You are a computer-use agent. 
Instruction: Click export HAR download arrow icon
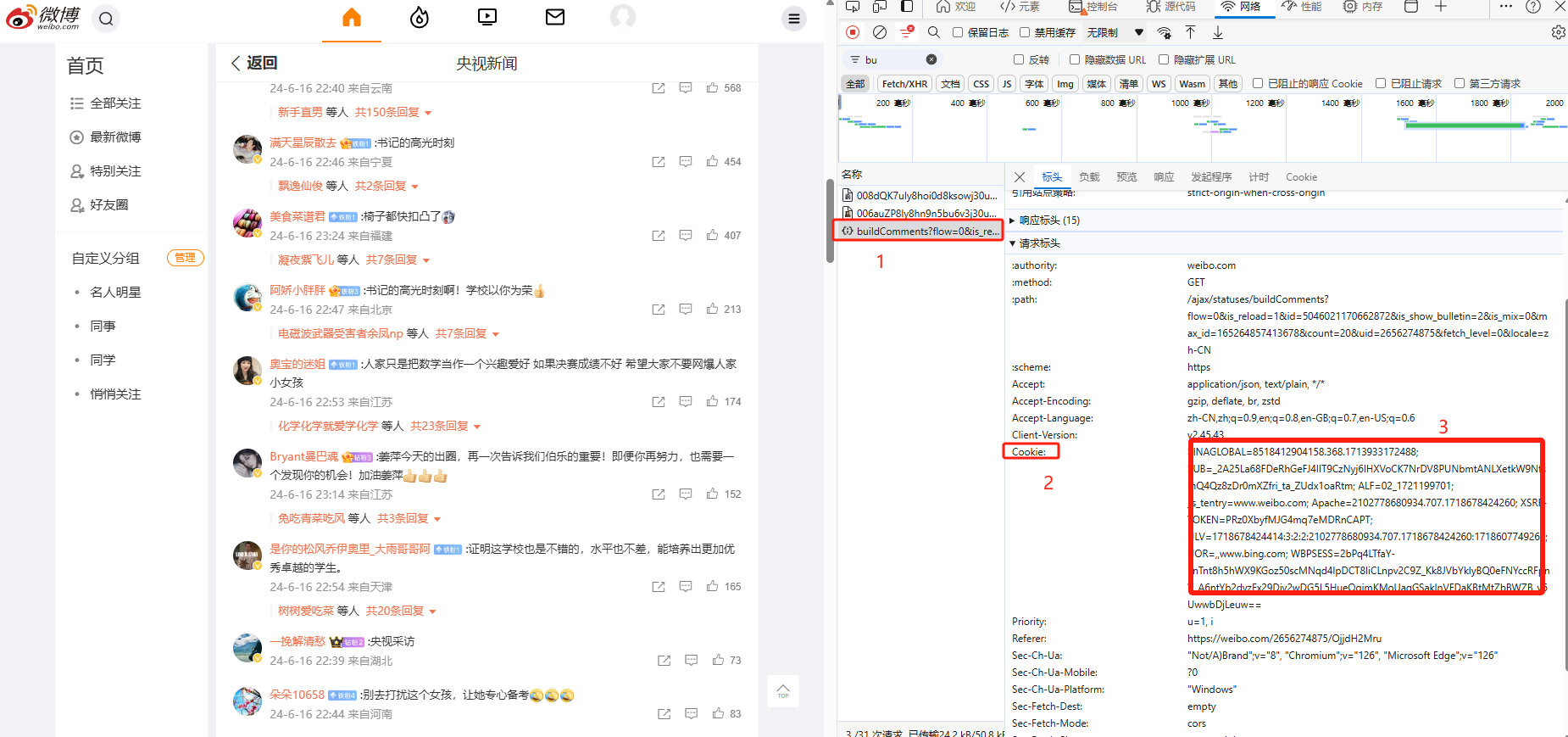[1218, 32]
